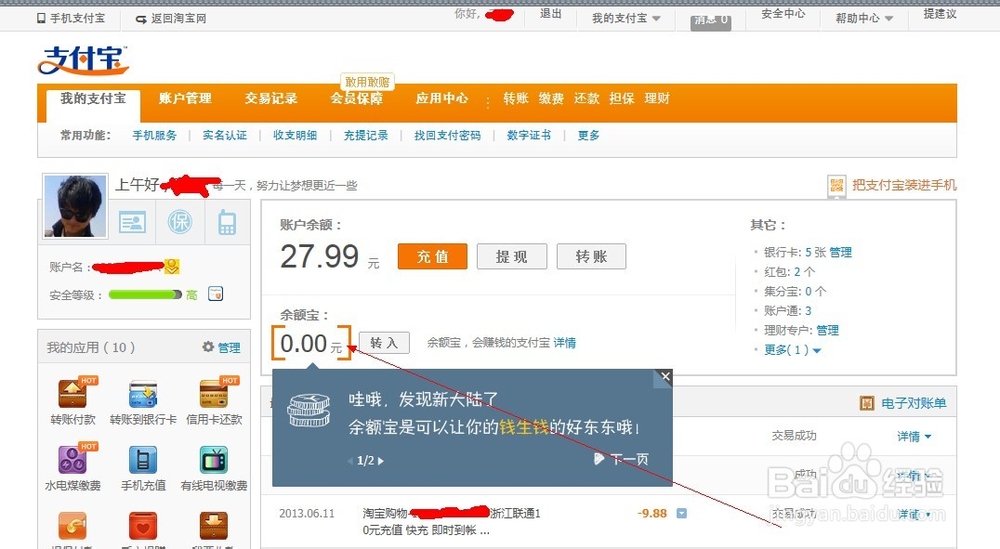This screenshot has width=1000, height=549.
Task: Expand 详情 dropdown in first transaction row
Action: [914, 436]
